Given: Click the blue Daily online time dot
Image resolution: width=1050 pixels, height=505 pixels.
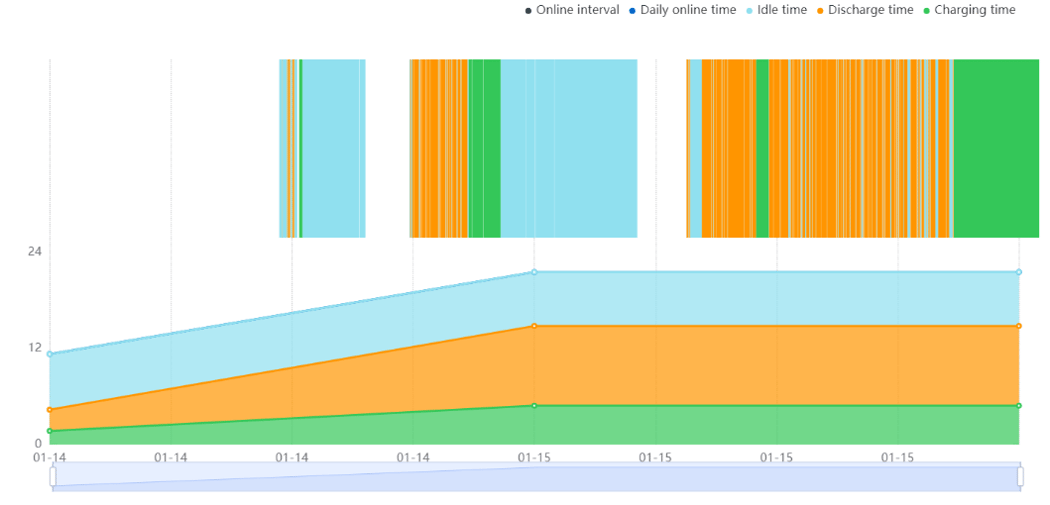Looking at the screenshot, I should tap(633, 11).
